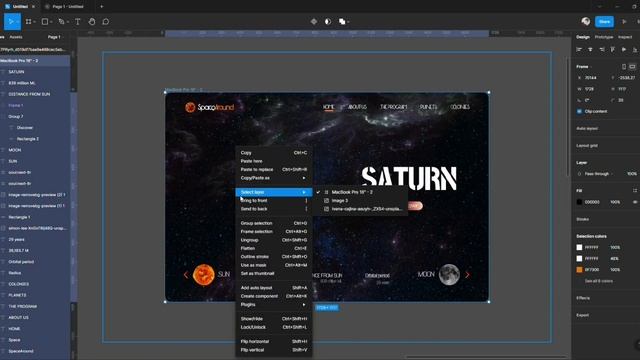Open the Fill style library icon
This screenshot has width=640, height=360.
tap(635, 191)
